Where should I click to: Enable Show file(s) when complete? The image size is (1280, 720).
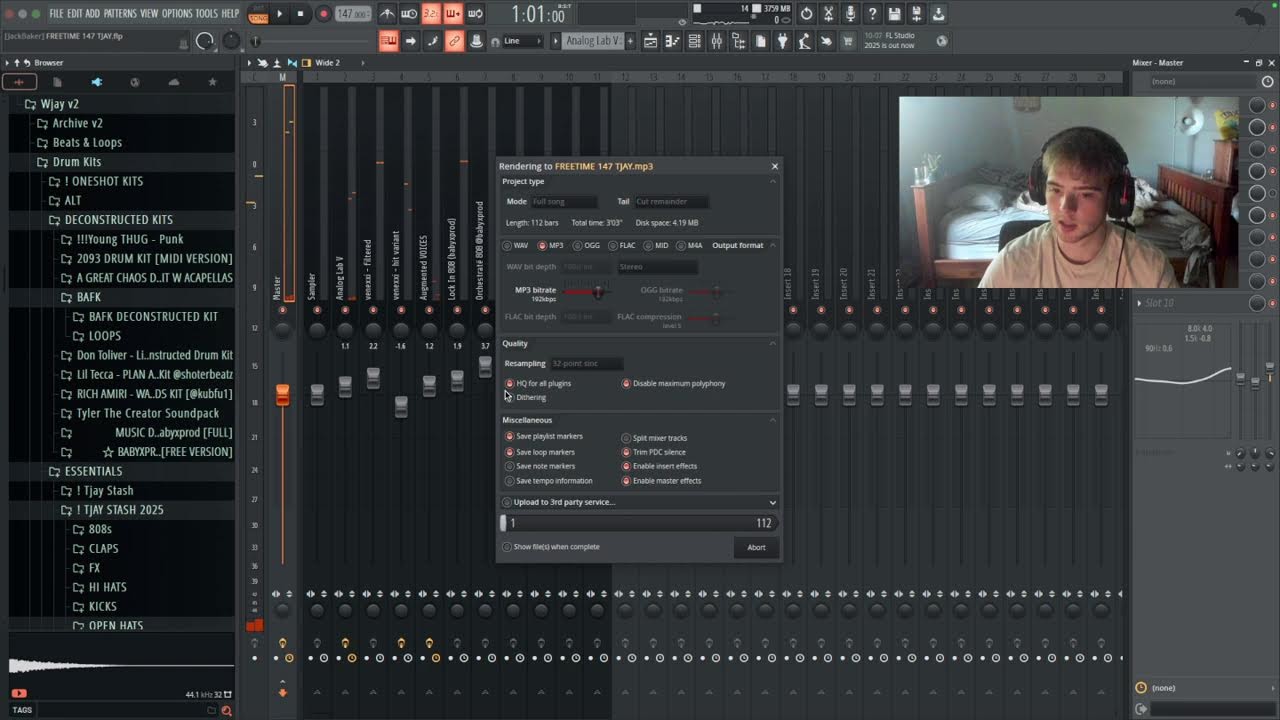coord(551,547)
